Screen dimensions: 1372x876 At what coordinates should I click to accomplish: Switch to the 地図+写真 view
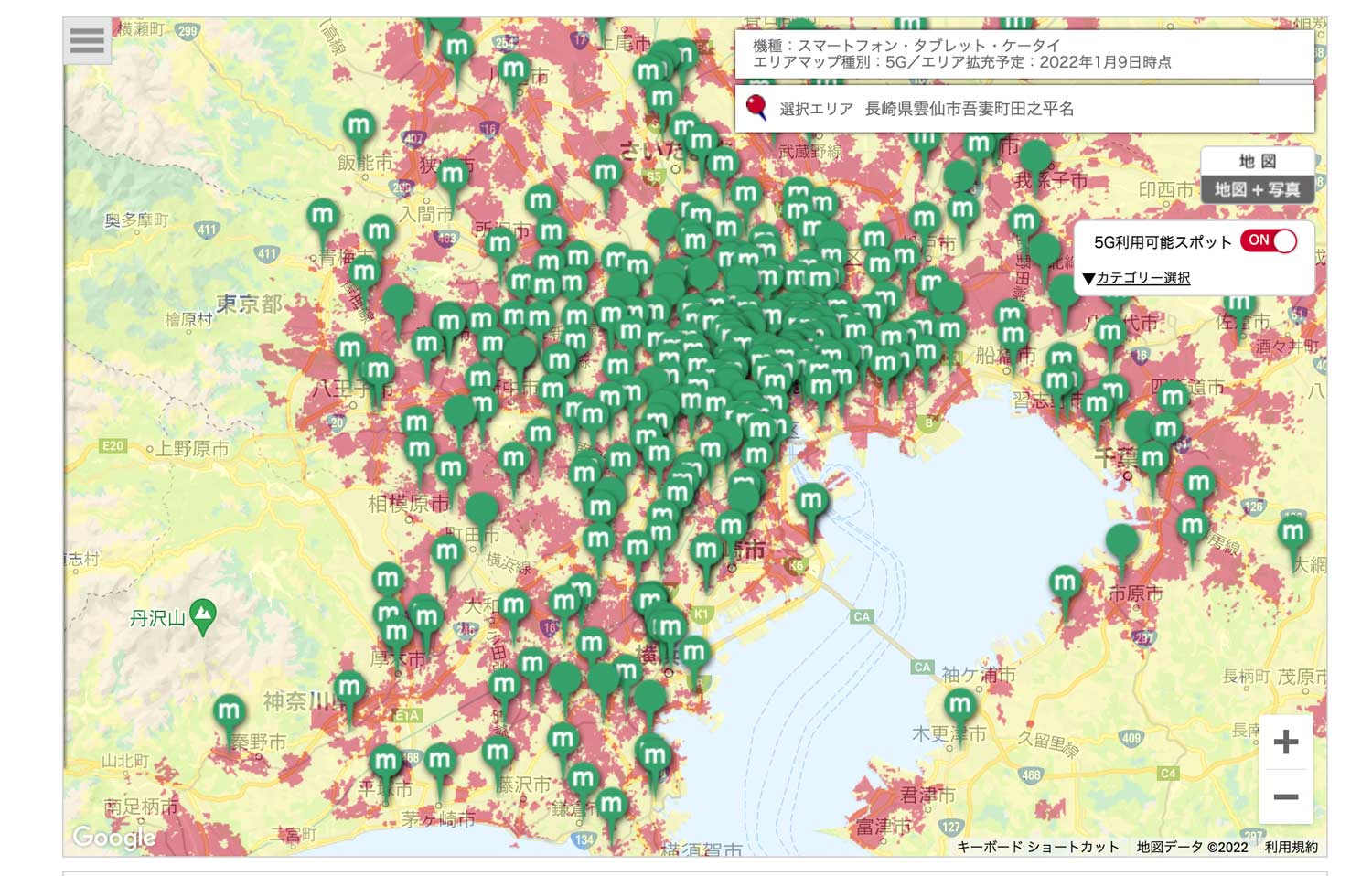[1257, 189]
